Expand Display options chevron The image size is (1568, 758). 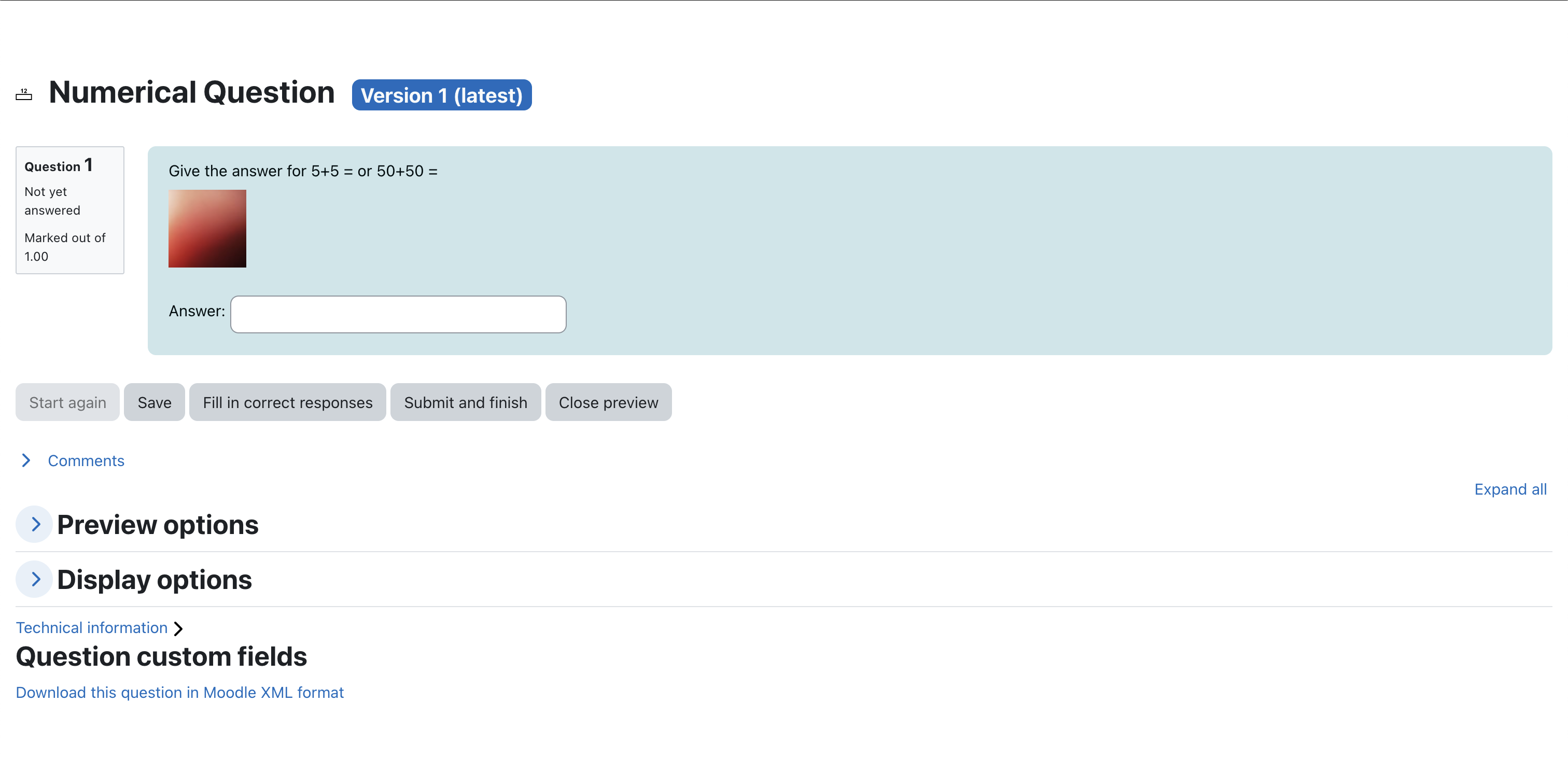coord(34,579)
